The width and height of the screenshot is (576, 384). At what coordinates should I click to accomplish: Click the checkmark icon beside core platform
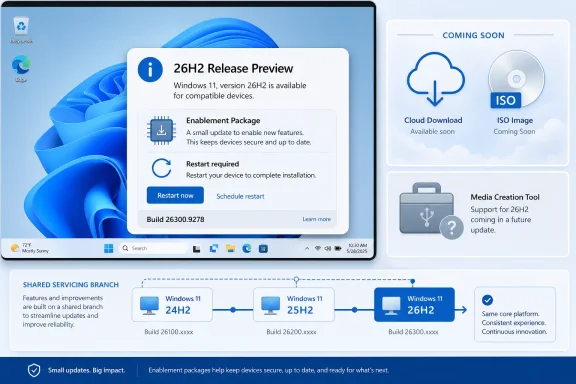click(487, 300)
